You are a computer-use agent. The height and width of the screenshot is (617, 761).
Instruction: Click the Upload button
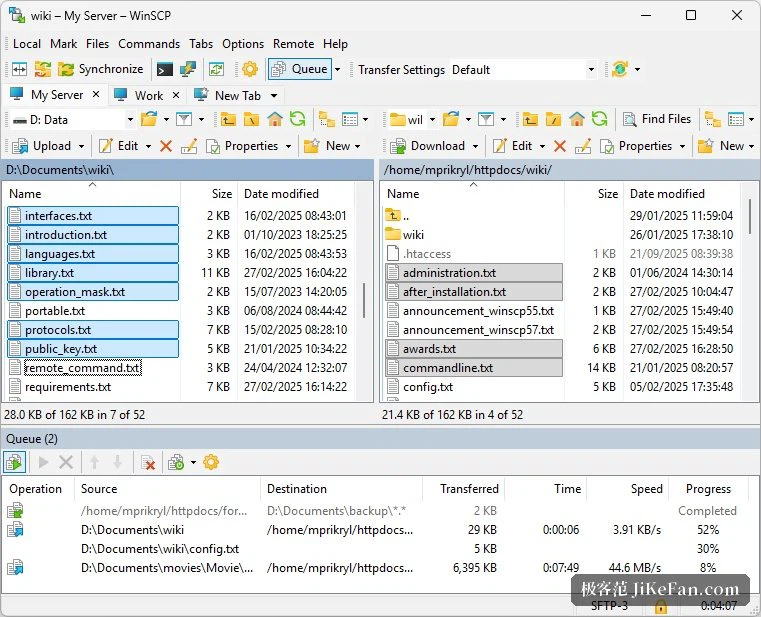click(x=43, y=146)
